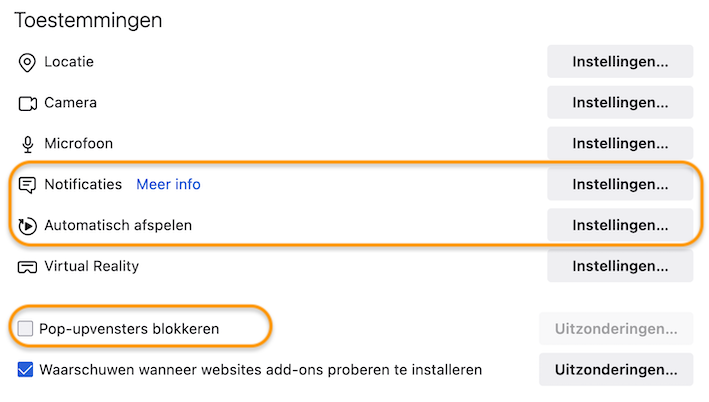This screenshot has width=709, height=402.
Task: Open Instellingen for Virtual Reality
Action: click(x=620, y=266)
